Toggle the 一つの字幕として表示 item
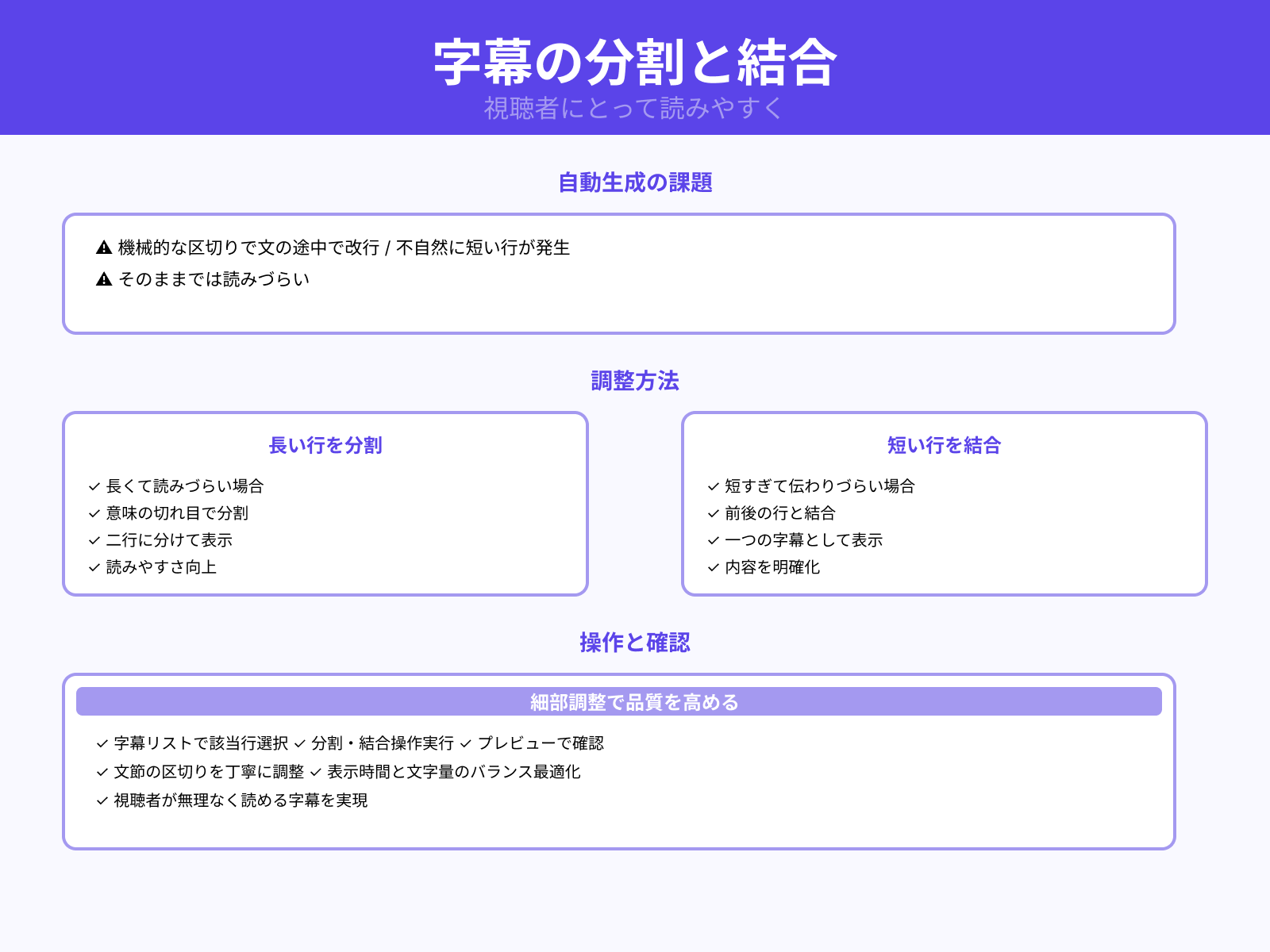 coord(804,540)
